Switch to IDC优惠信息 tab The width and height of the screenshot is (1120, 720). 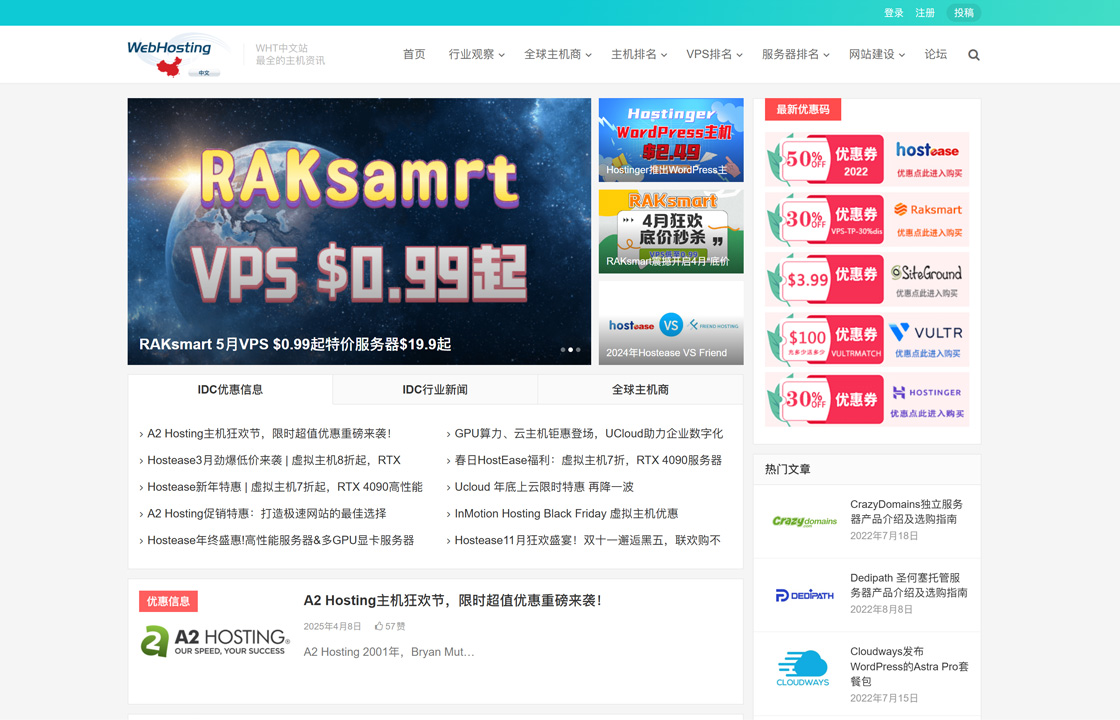click(230, 389)
